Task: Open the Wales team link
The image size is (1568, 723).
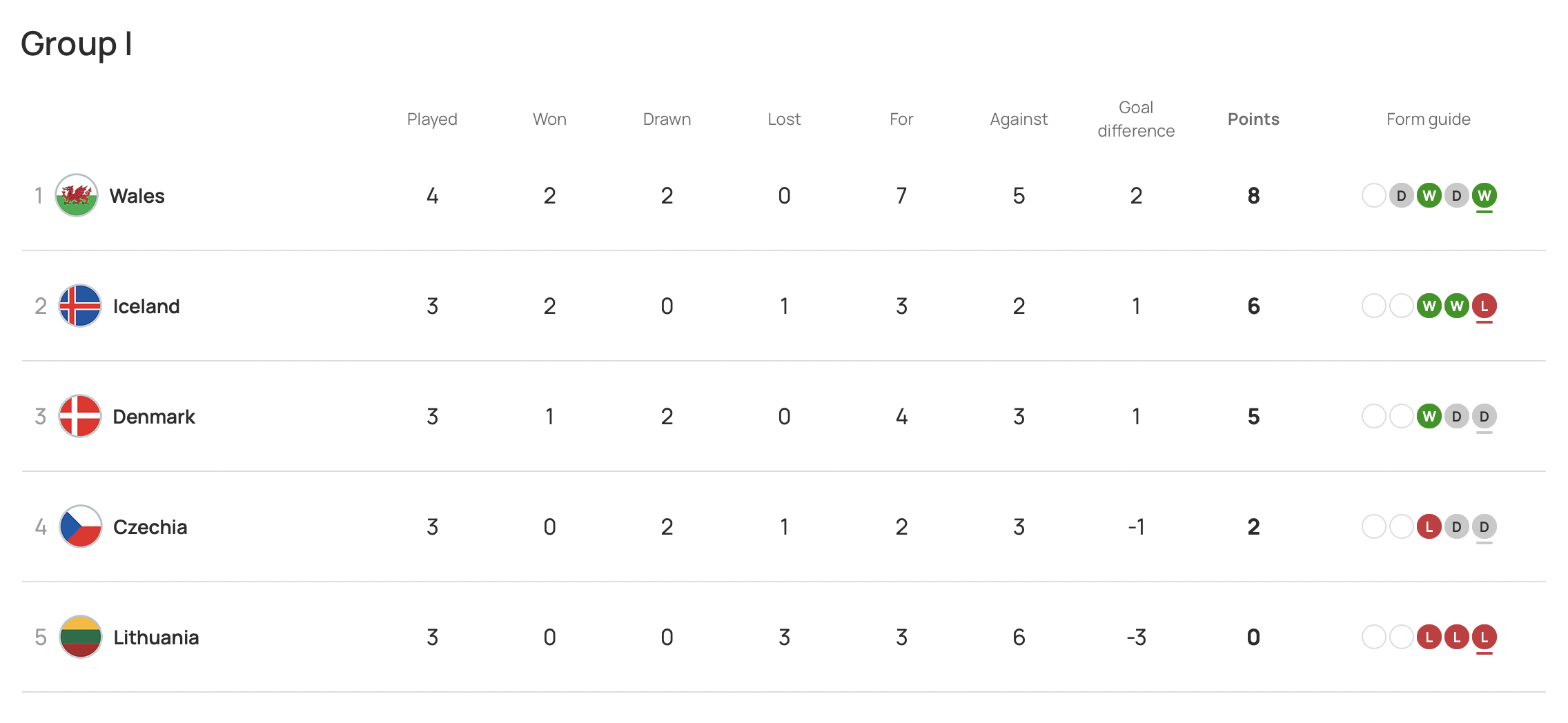Action: pyautogui.click(x=137, y=196)
